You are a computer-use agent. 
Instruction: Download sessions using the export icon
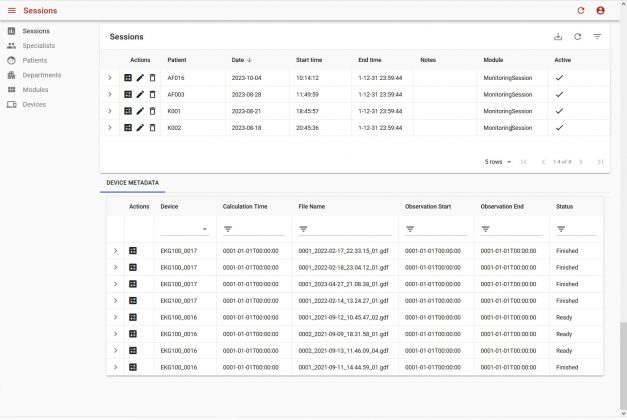coord(558,37)
